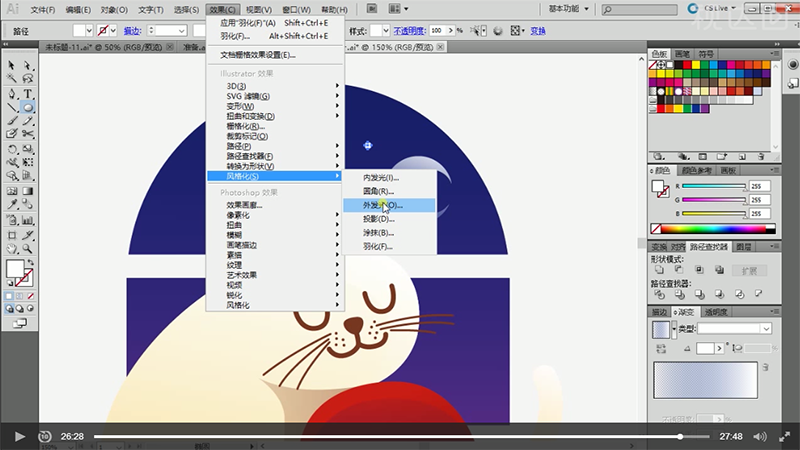Click the 描边 link in control bar
Viewport: 800px width, 450px height.
133,31
